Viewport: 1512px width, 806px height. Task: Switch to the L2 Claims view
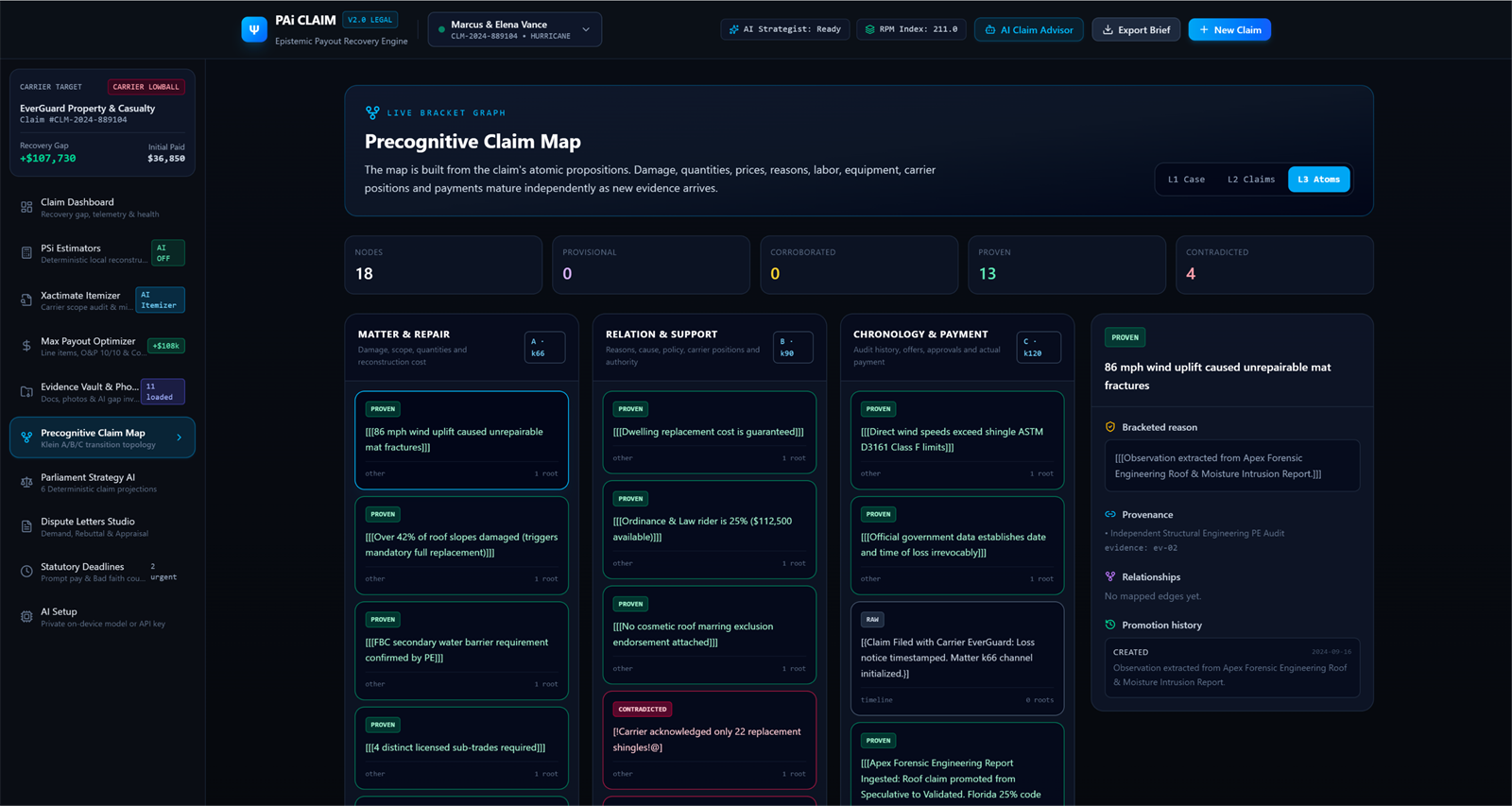coord(1251,180)
